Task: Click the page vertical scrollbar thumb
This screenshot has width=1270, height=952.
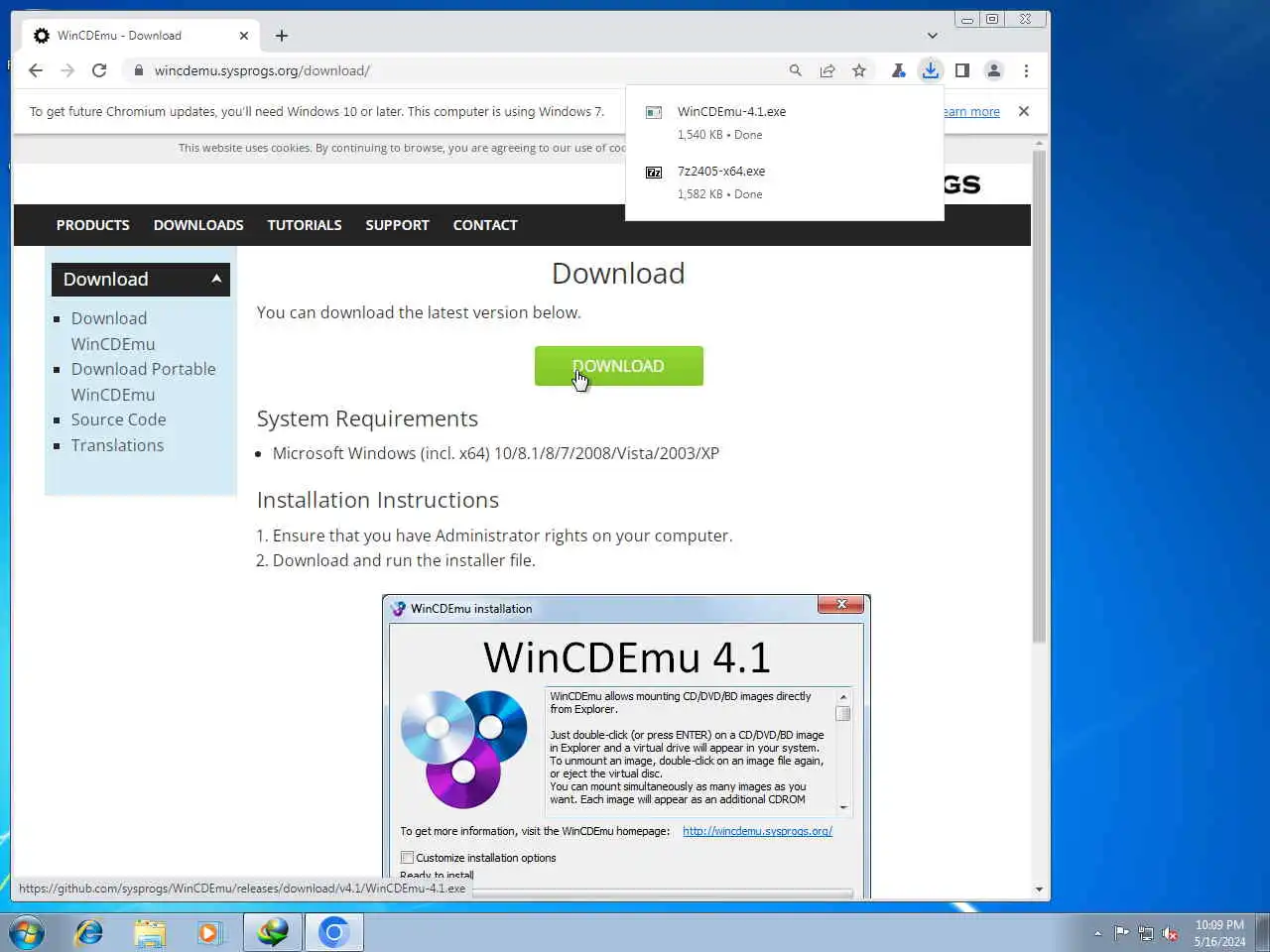Action: click(1039, 397)
